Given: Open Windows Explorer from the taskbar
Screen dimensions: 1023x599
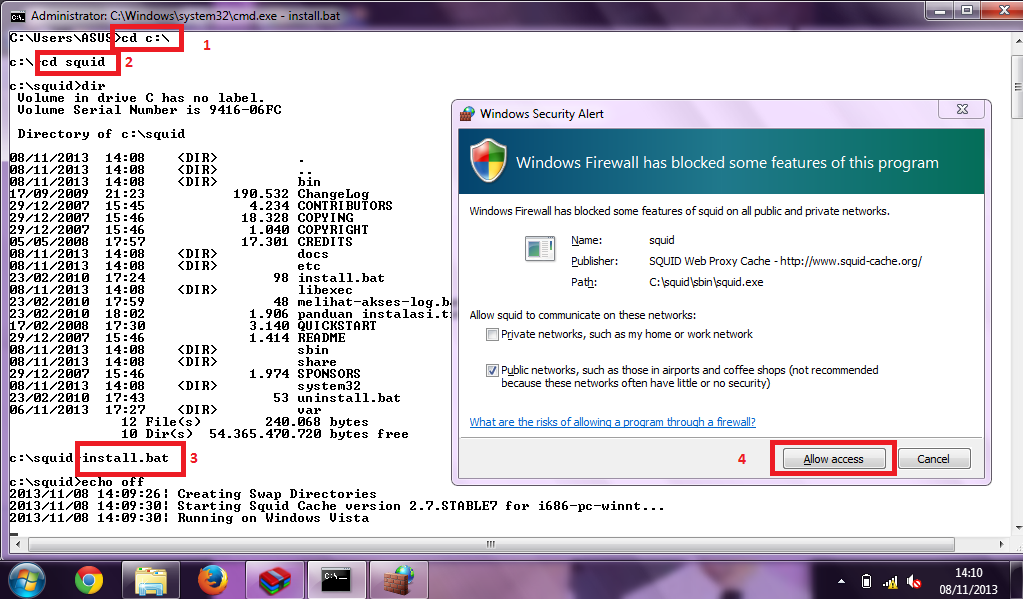Looking at the screenshot, I should click(x=151, y=580).
